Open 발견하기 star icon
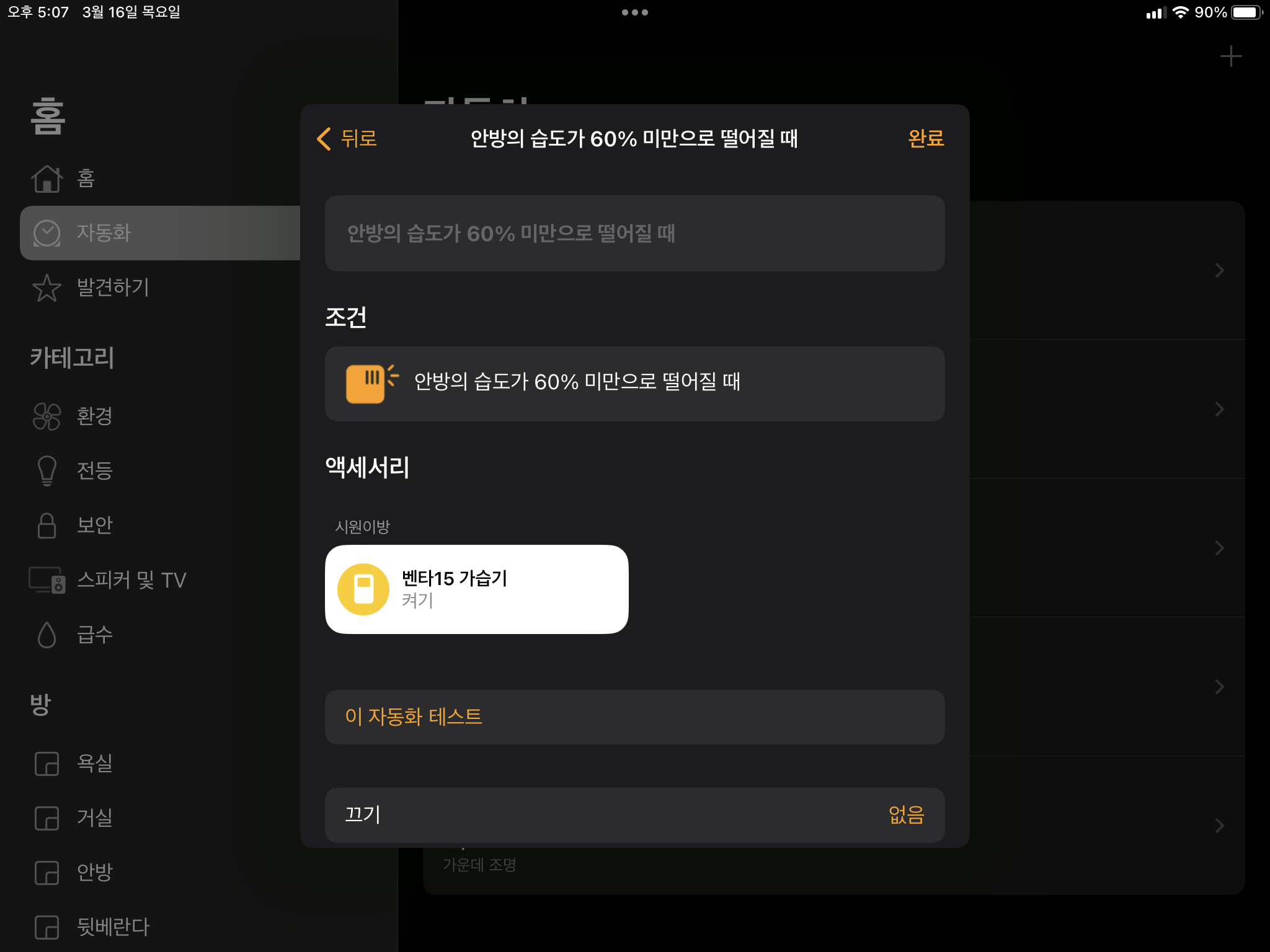This screenshot has height=952, width=1270. (47, 288)
